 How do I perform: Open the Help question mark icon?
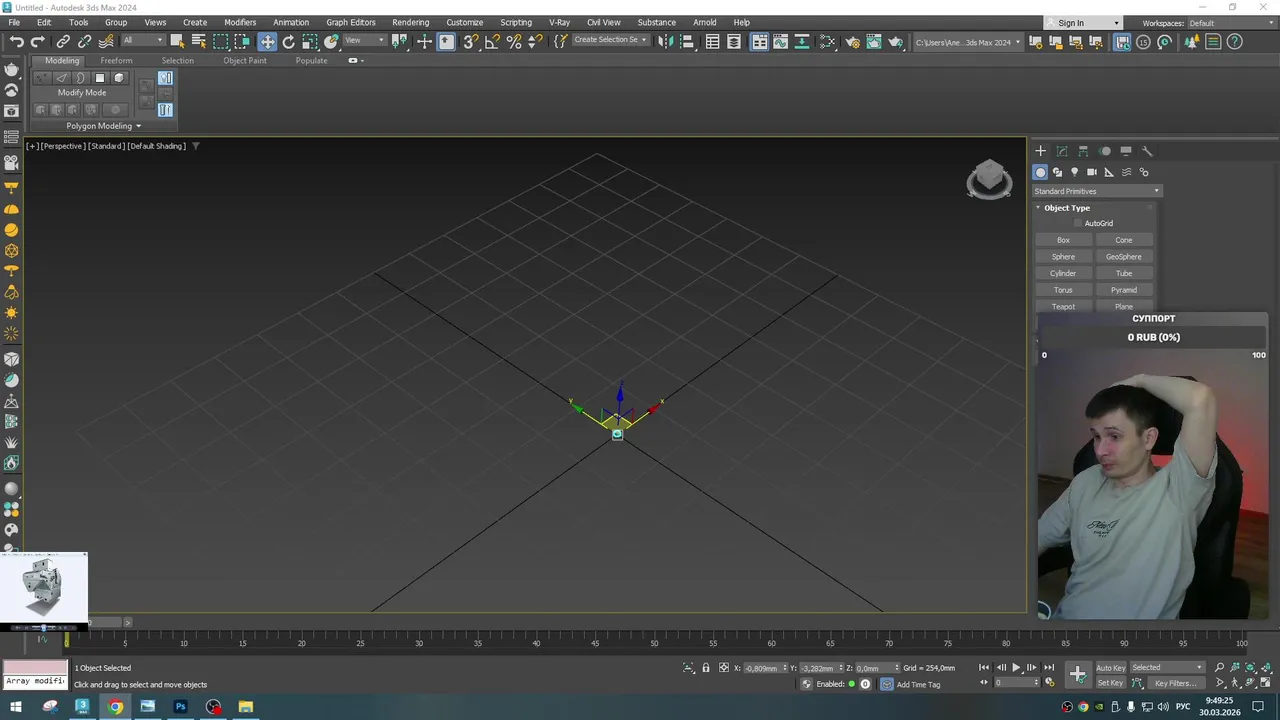click(1235, 41)
